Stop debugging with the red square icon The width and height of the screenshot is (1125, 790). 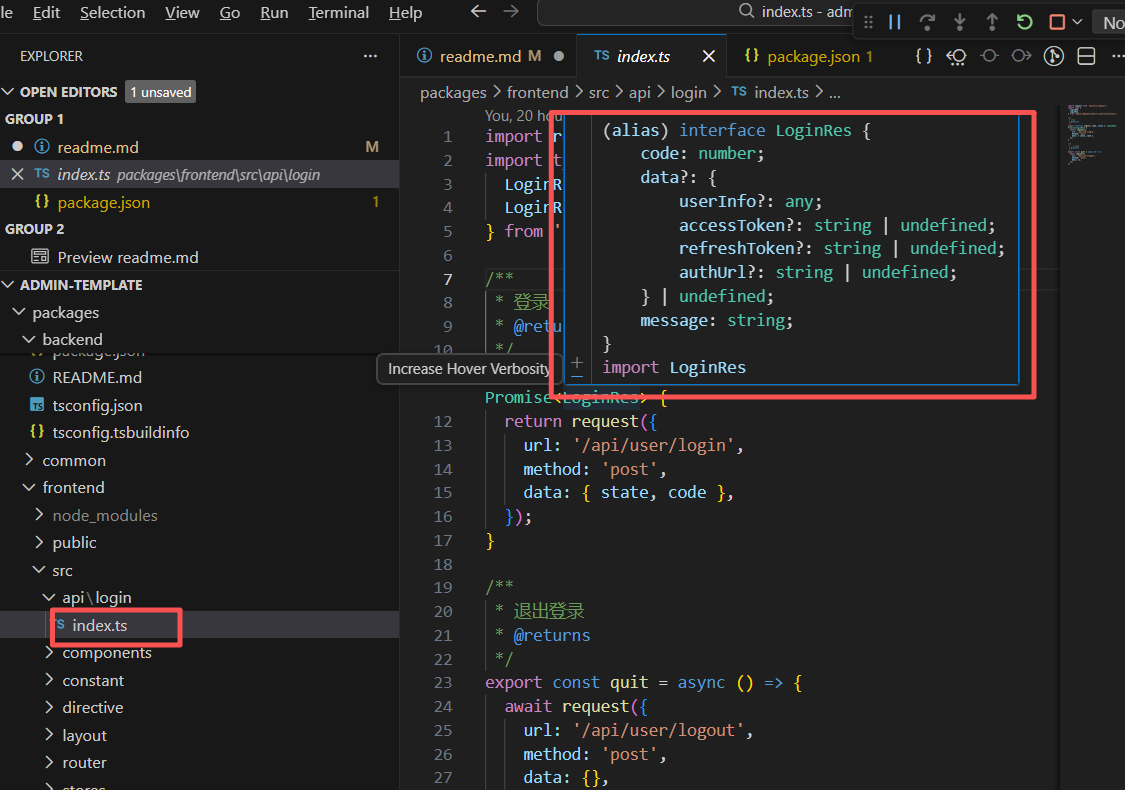[x=1057, y=22]
